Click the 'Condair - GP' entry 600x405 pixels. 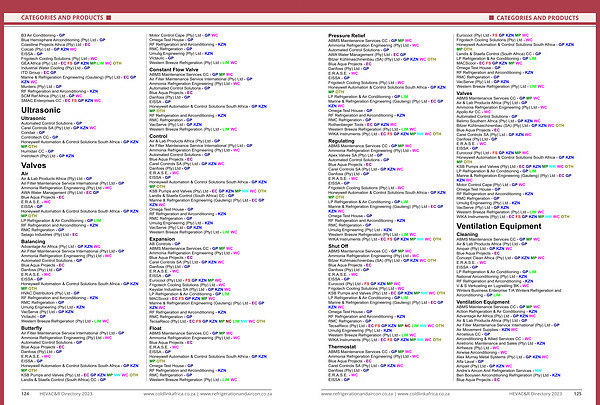[33, 132]
